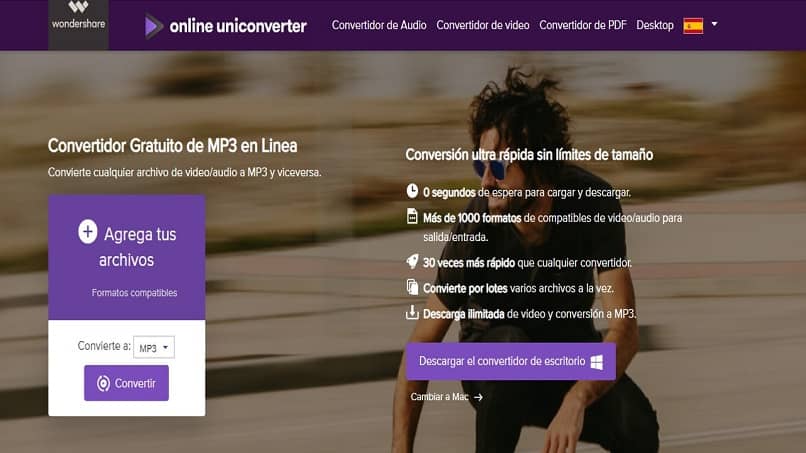The image size is (806, 453).
Task: Click the file icon beside 1000 formatos
Action: click(412, 216)
